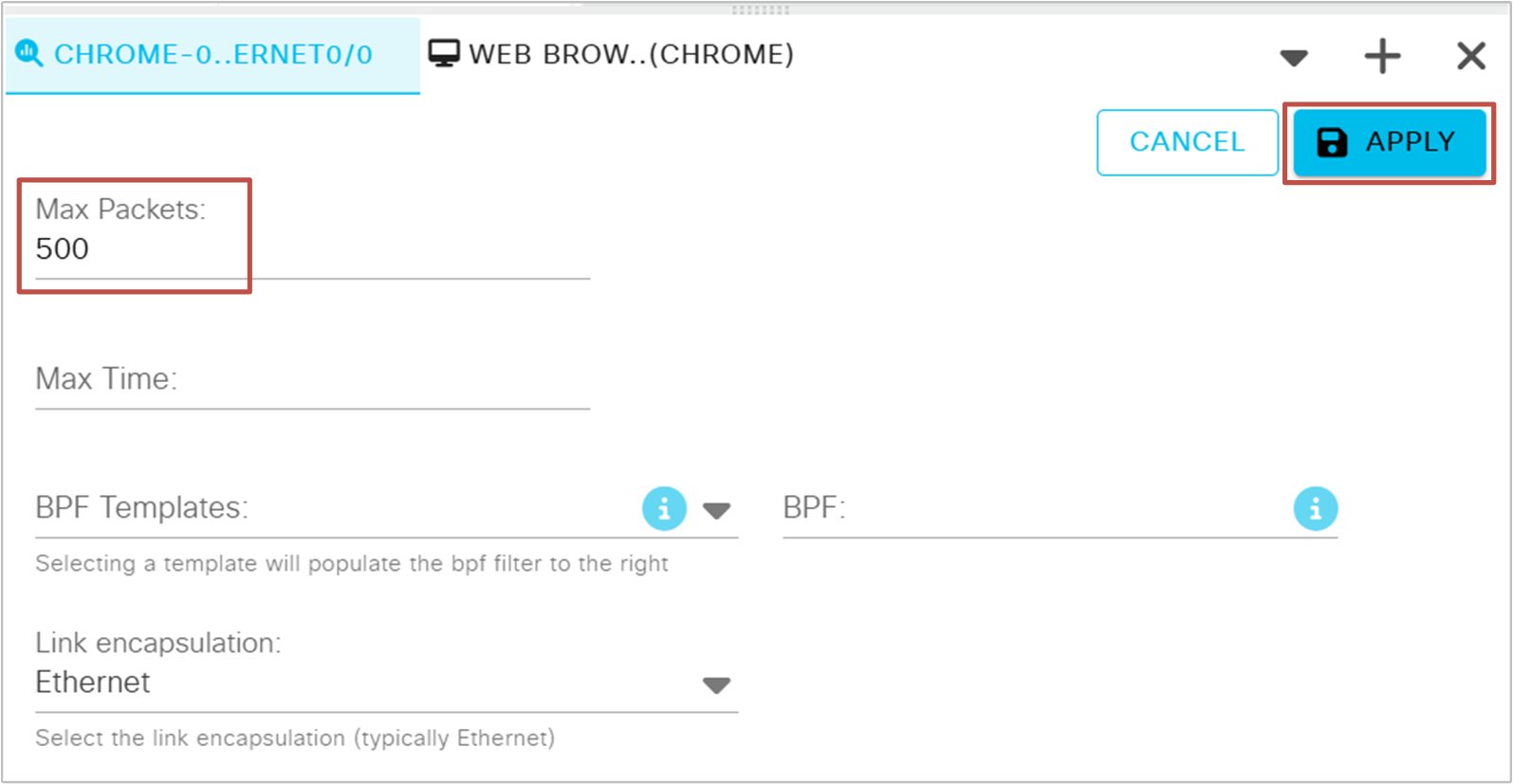Click the info icon beside BPF Templates
The height and width of the screenshot is (784, 1513).
tap(664, 509)
